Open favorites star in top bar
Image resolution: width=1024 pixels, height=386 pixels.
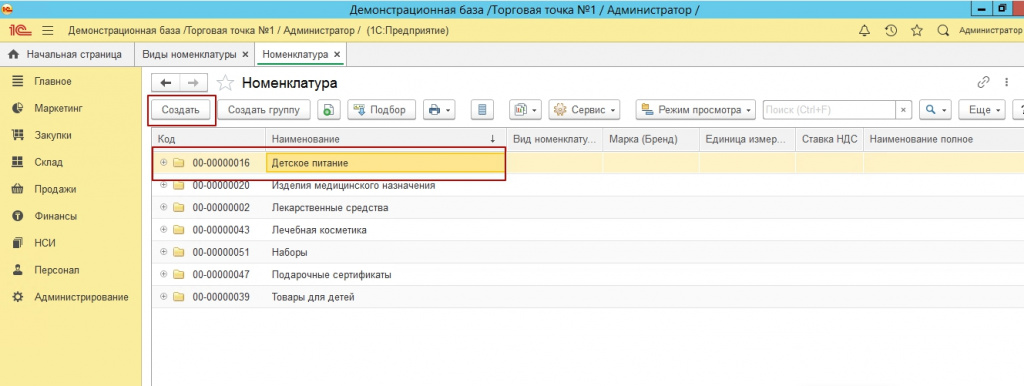[x=917, y=31]
